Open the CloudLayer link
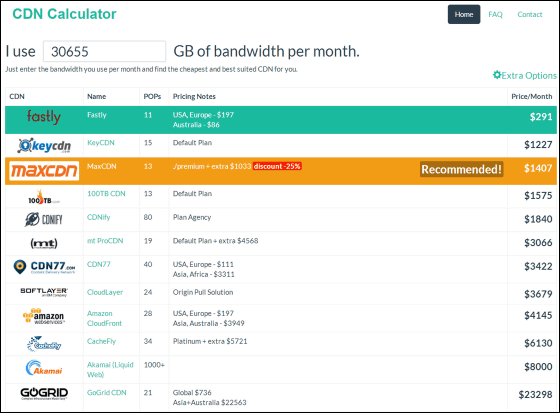Image resolution: width=560 pixels, height=413 pixels. click(x=105, y=292)
